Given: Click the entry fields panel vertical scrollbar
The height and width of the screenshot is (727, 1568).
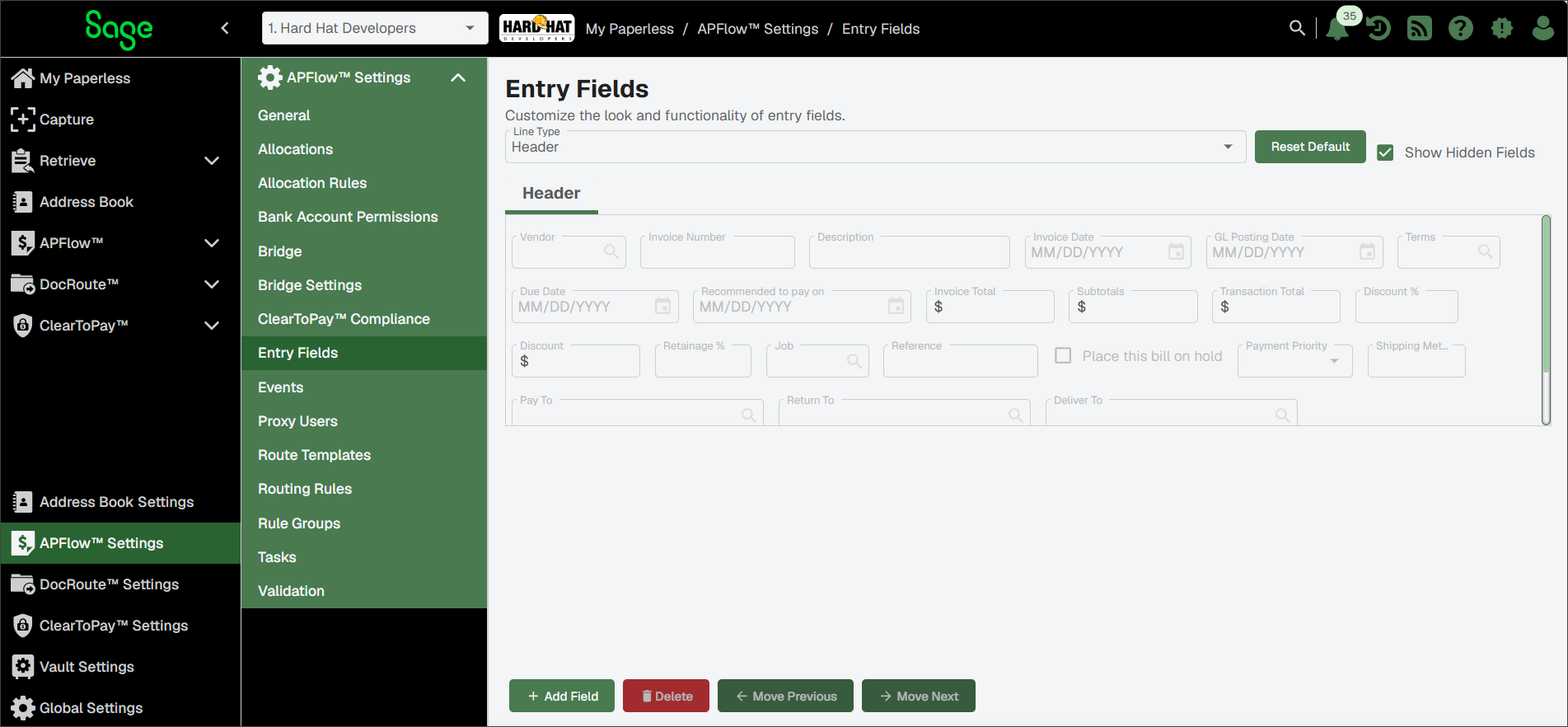Looking at the screenshot, I should pyautogui.click(x=1546, y=320).
